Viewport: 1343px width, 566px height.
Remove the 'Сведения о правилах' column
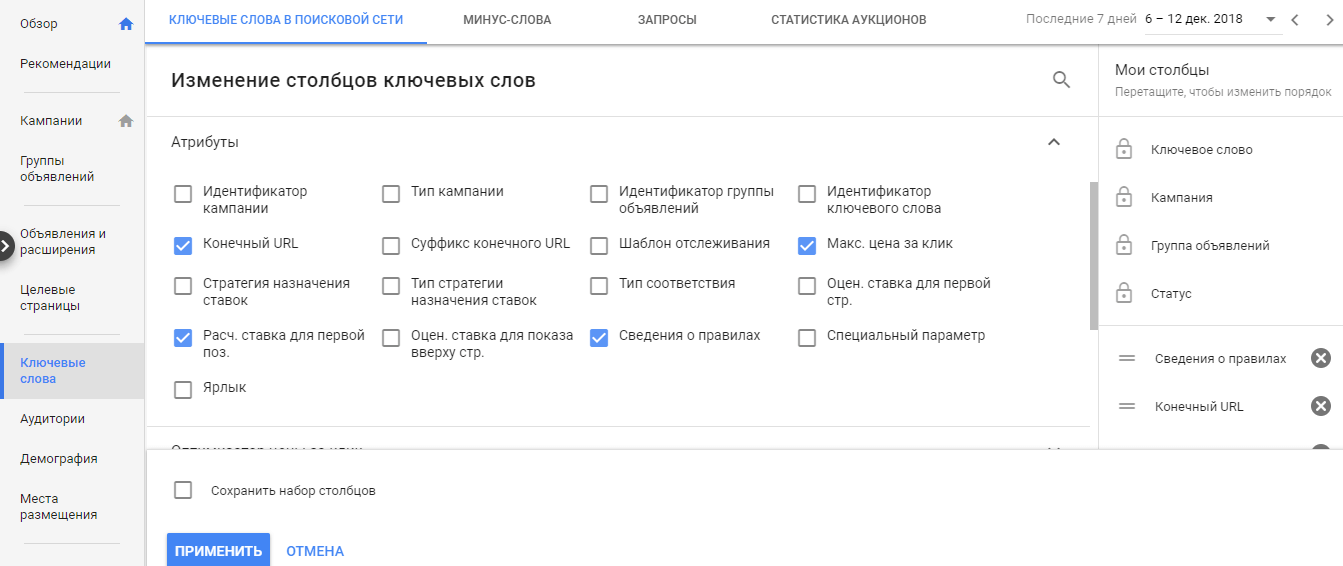pyautogui.click(x=1320, y=358)
